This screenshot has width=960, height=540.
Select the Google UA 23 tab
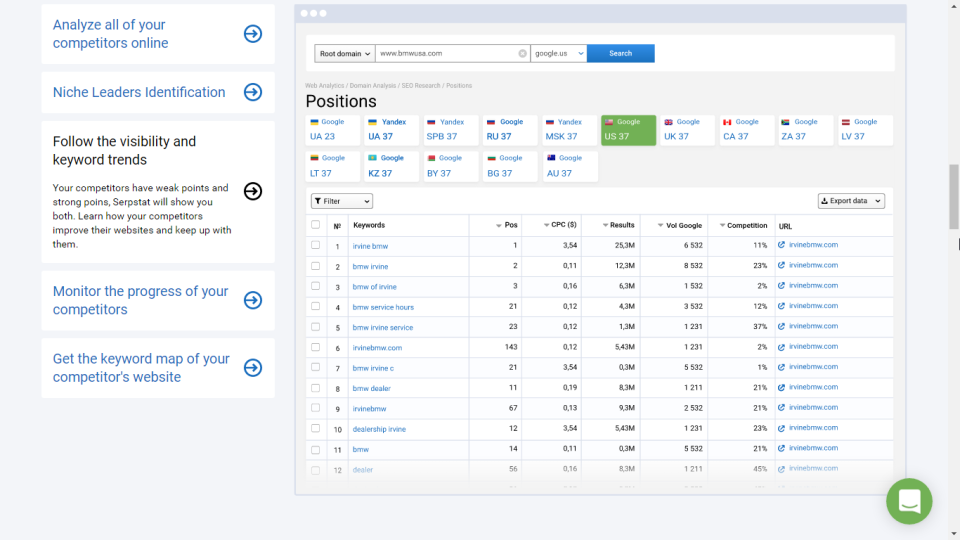coord(332,130)
